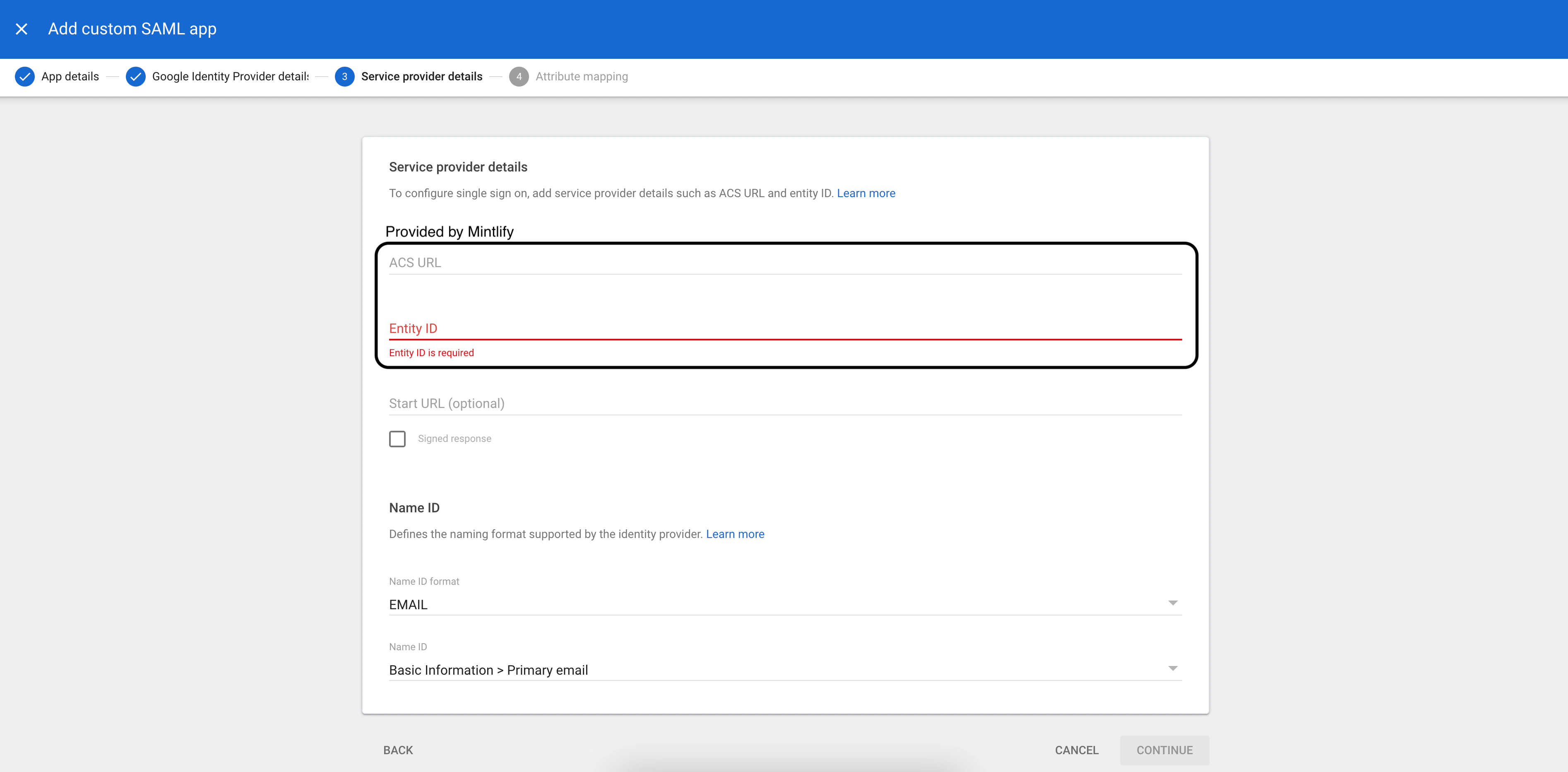Switch to the App details step
This screenshot has height=772, width=1568.
click(70, 76)
